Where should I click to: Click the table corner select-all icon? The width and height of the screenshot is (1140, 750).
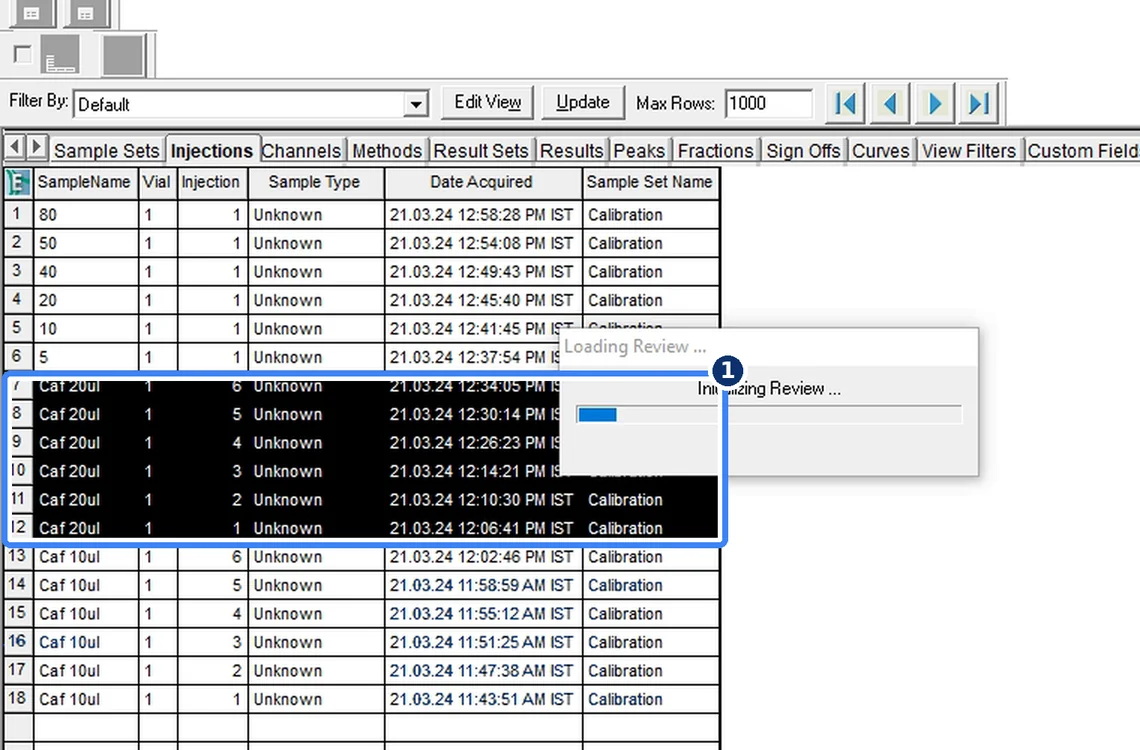click(17, 182)
